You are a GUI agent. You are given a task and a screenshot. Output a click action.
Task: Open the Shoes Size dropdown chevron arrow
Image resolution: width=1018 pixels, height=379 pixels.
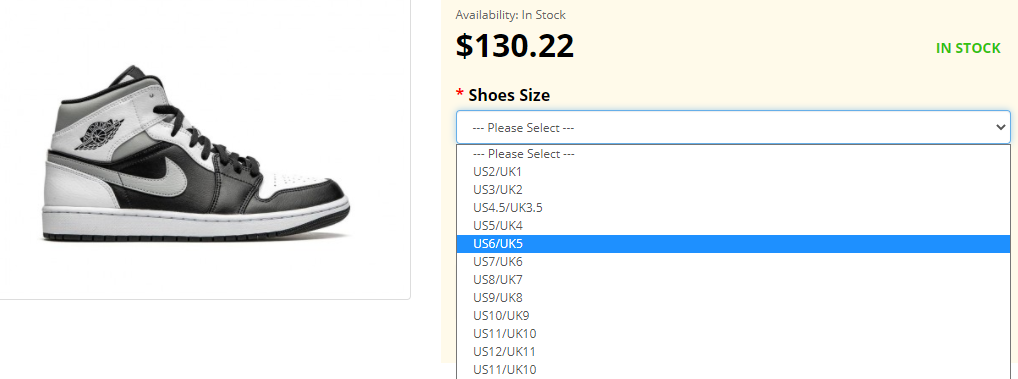(1000, 127)
